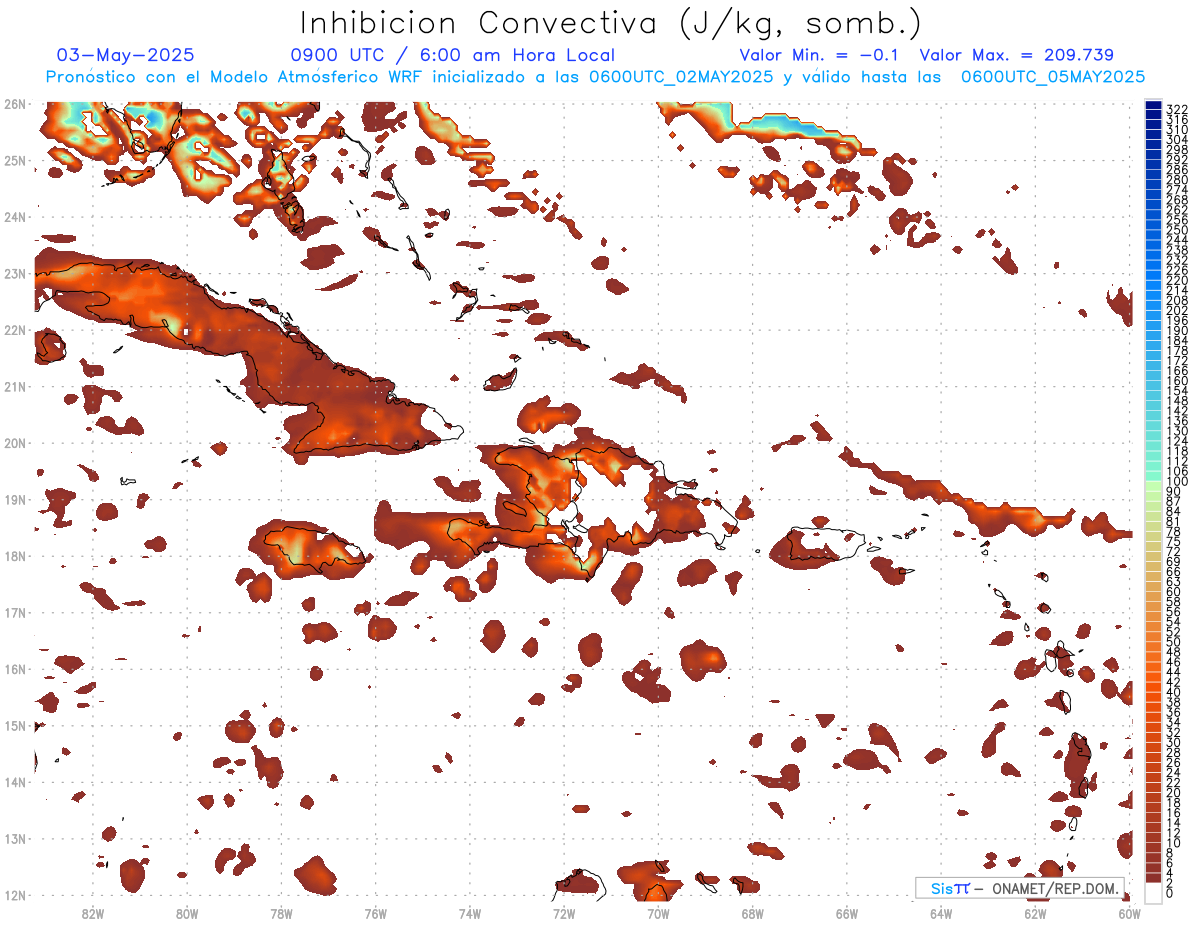
Task: Click the '16N' latitude label
Action: coord(14,669)
